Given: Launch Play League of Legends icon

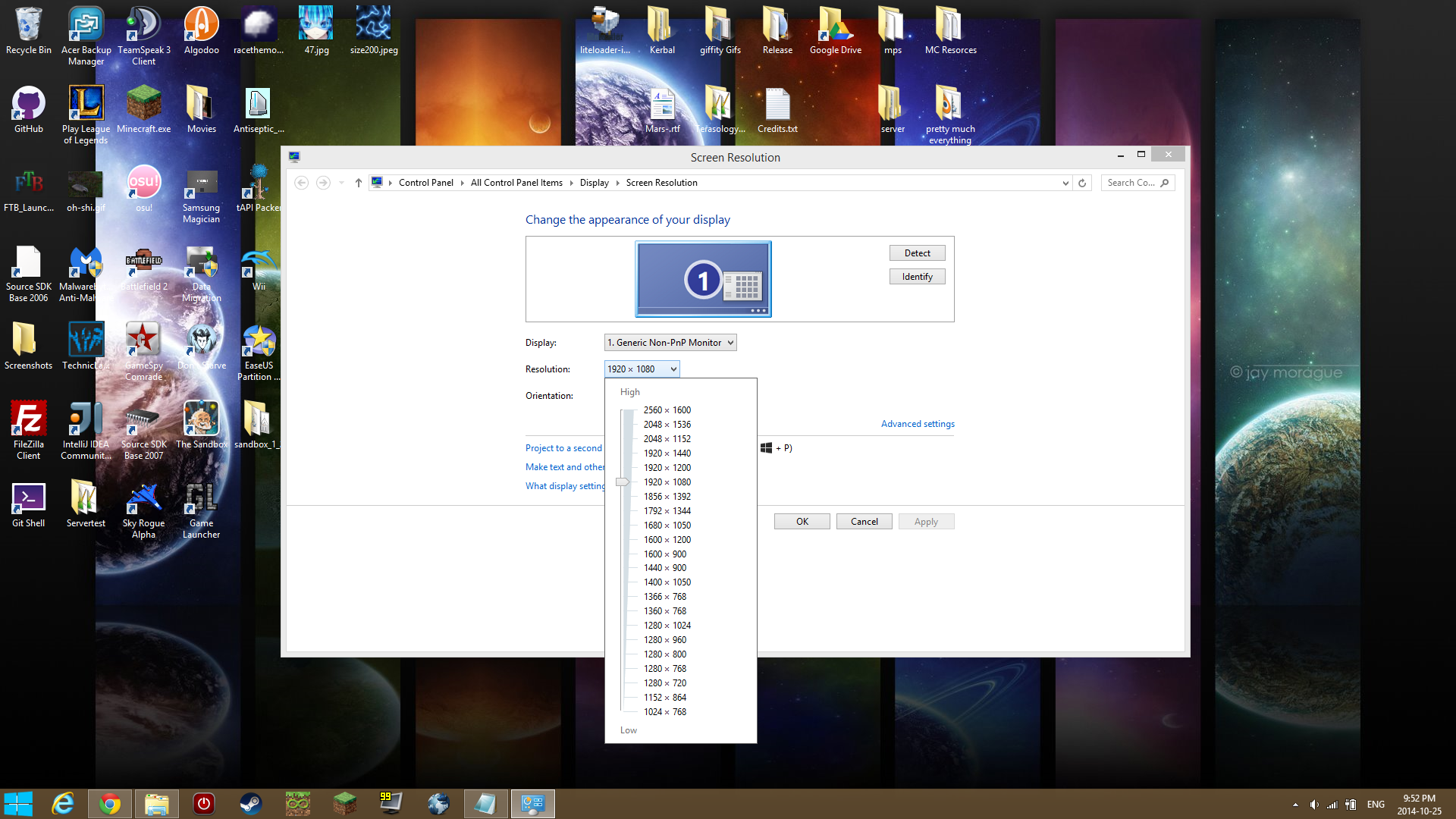Looking at the screenshot, I should tap(86, 115).
